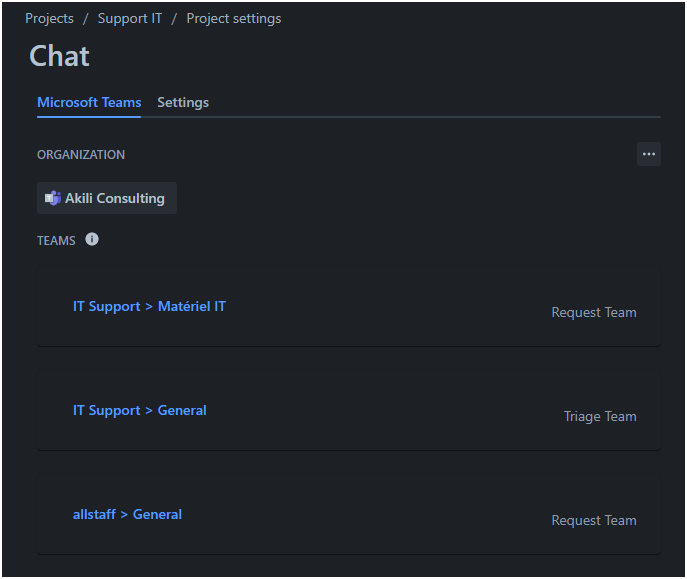Click Request Team label for Matériel IT

coord(594,312)
